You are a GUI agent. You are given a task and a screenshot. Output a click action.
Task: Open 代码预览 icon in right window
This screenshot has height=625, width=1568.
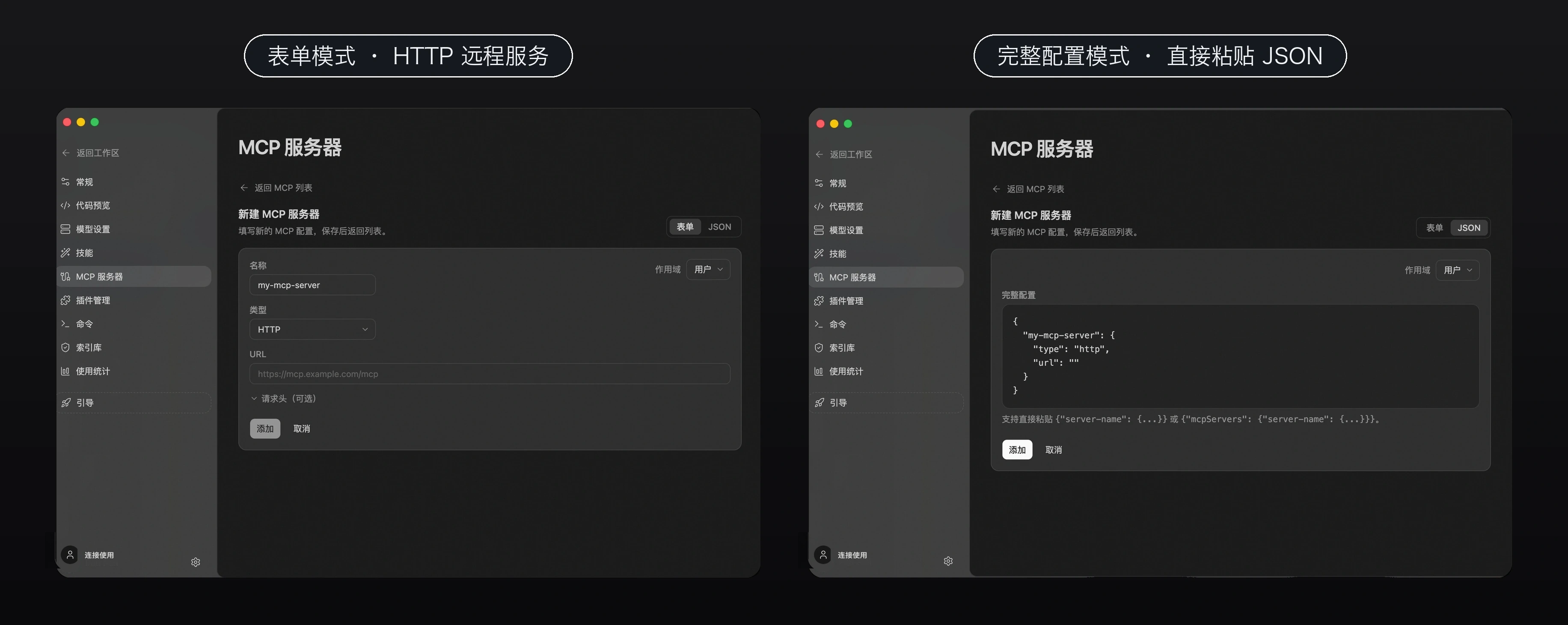(819, 206)
